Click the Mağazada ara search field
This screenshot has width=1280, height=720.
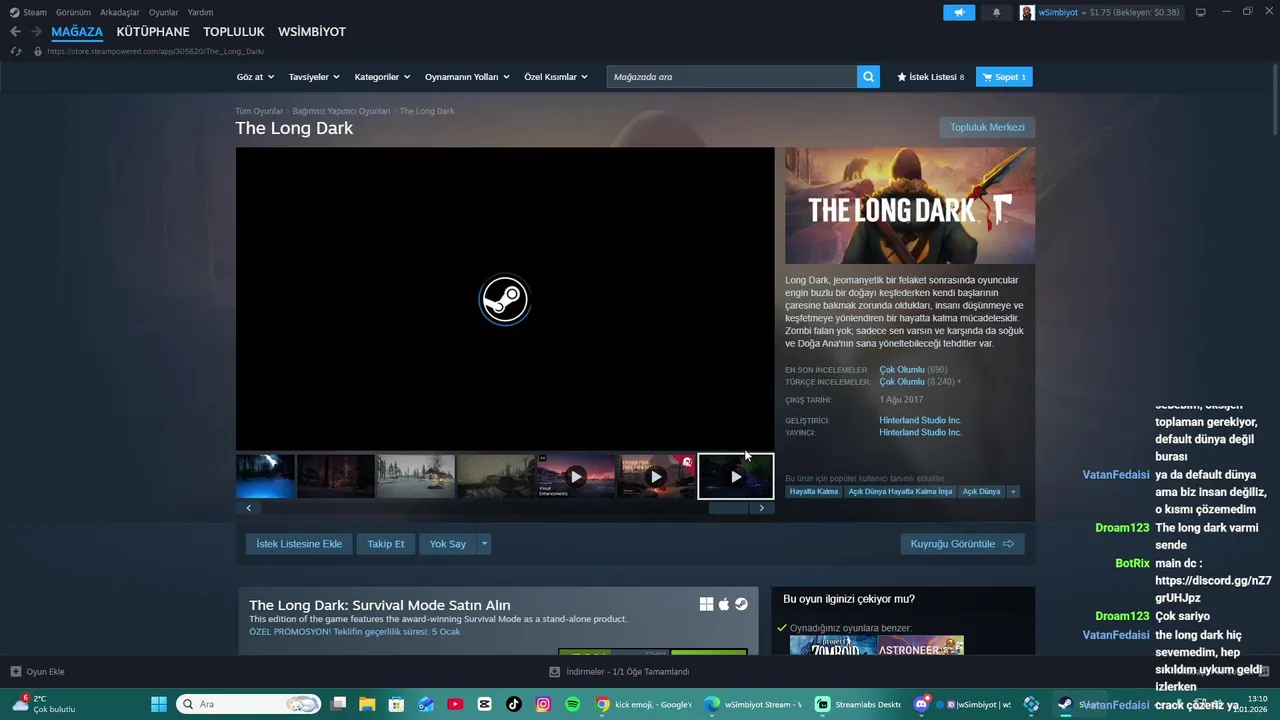(x=731, y=77)
